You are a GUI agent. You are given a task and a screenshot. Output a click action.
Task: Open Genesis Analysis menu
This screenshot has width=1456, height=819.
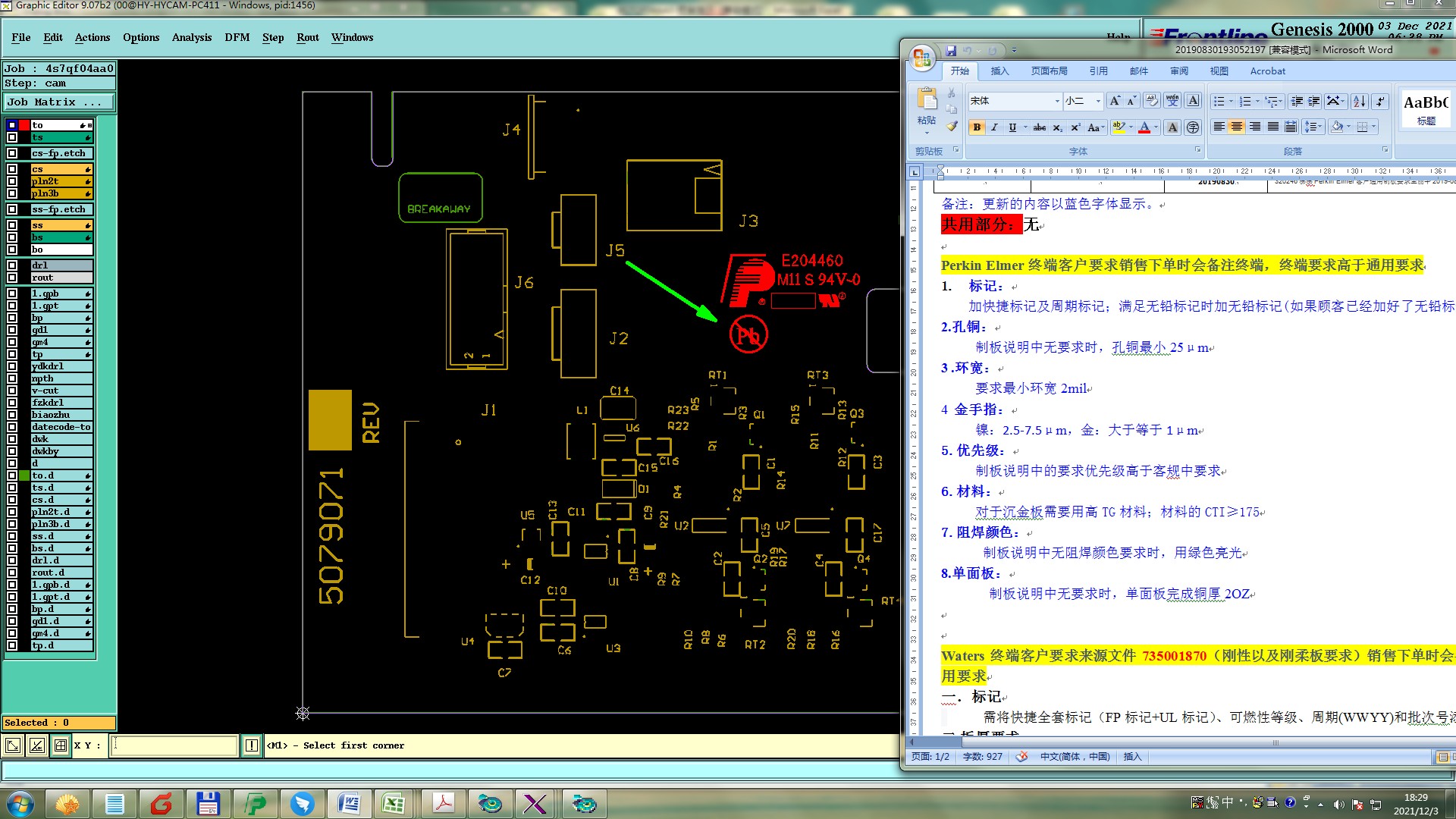[192, 37]
